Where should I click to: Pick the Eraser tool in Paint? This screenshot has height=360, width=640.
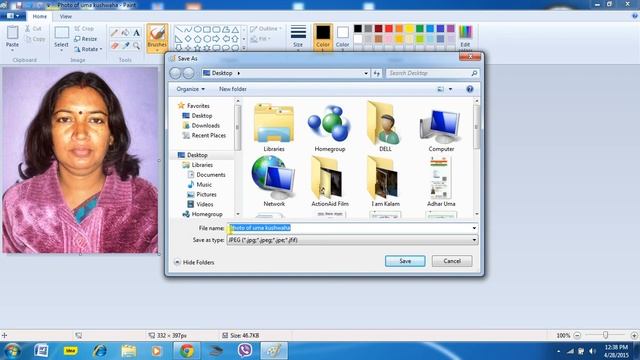pyautogui.click(x=115, y=45)
